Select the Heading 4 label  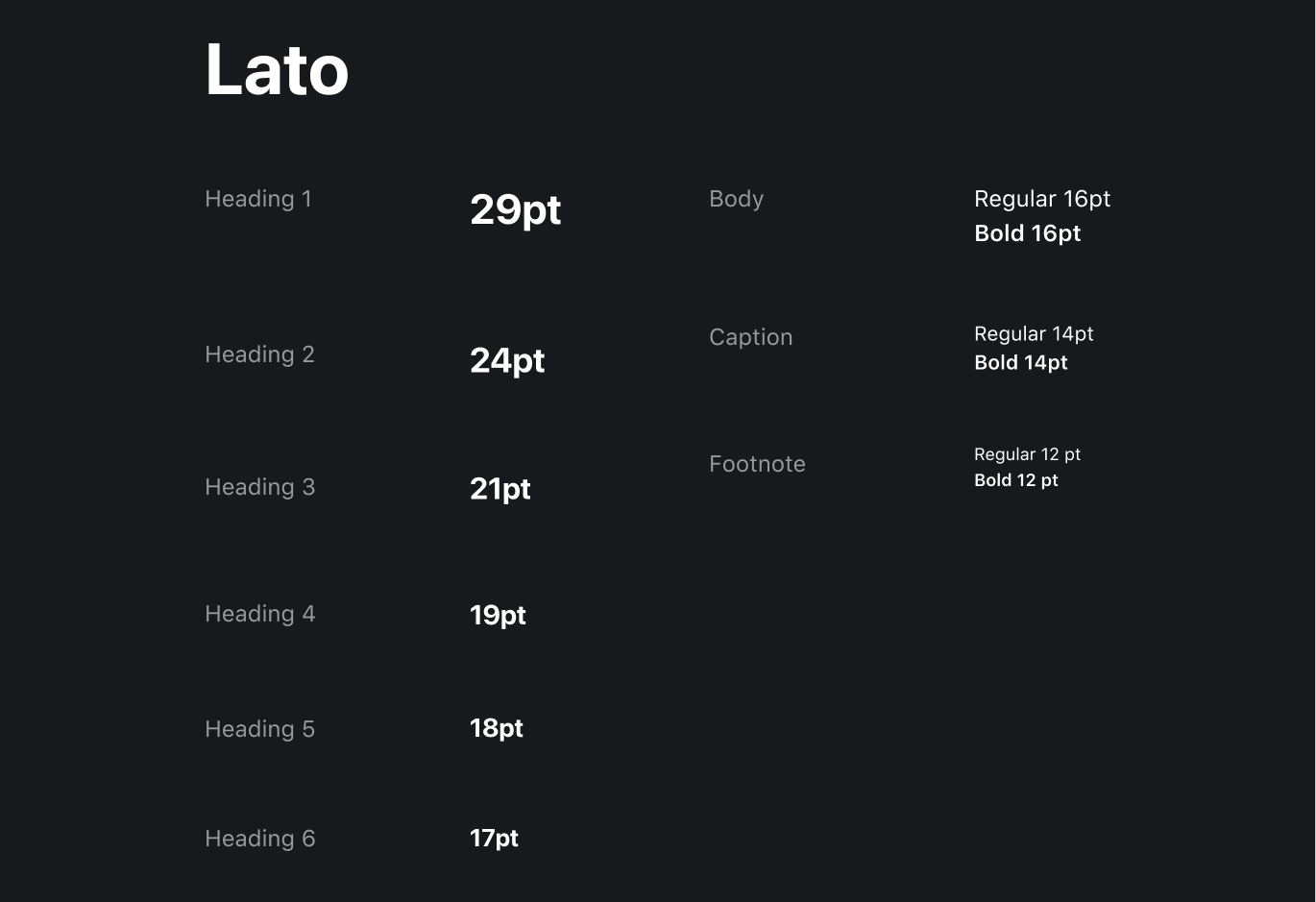(x=259, y=614)
